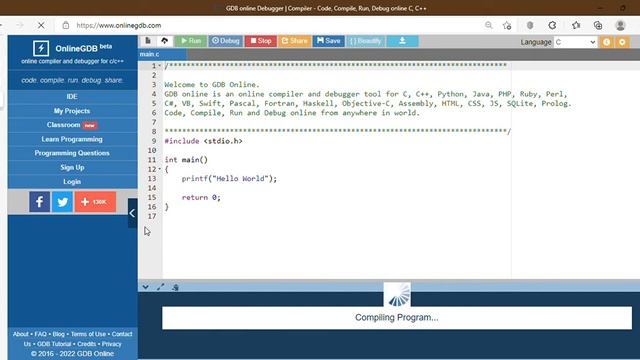
Task: Download code with the download arrow icon
Action: 402,41
